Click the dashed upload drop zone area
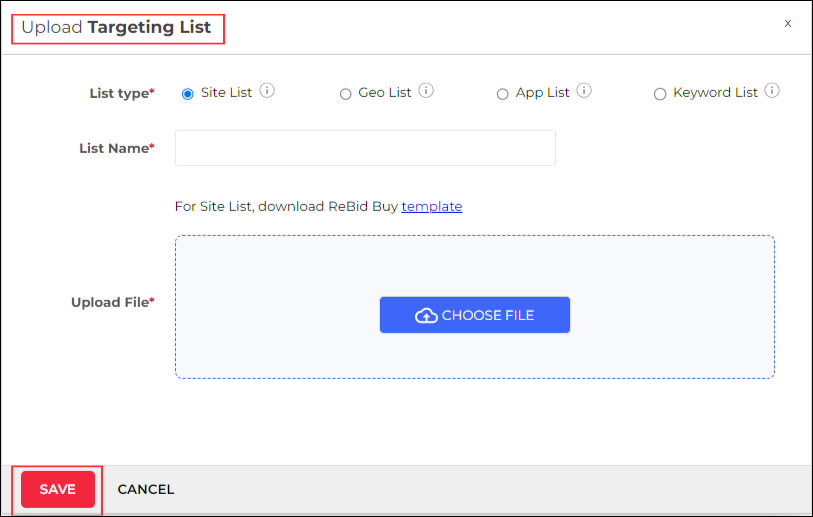This screenshot has height=517, width=813. 475,307
